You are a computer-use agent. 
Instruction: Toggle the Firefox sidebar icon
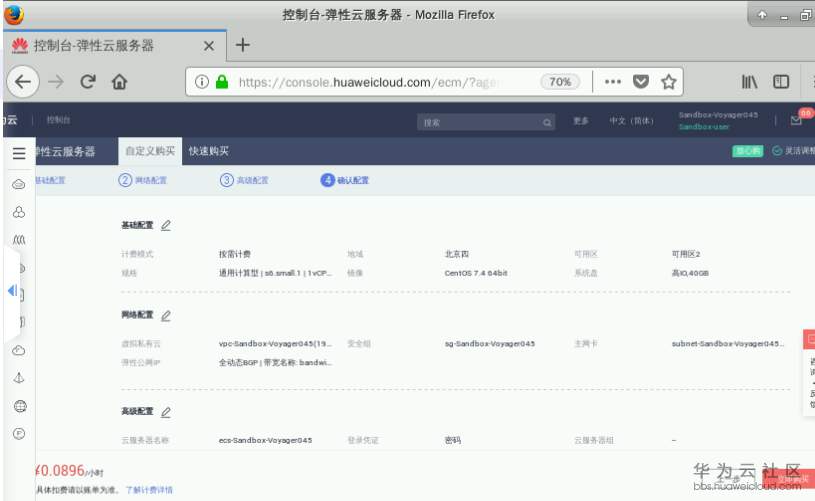[781, 82]
